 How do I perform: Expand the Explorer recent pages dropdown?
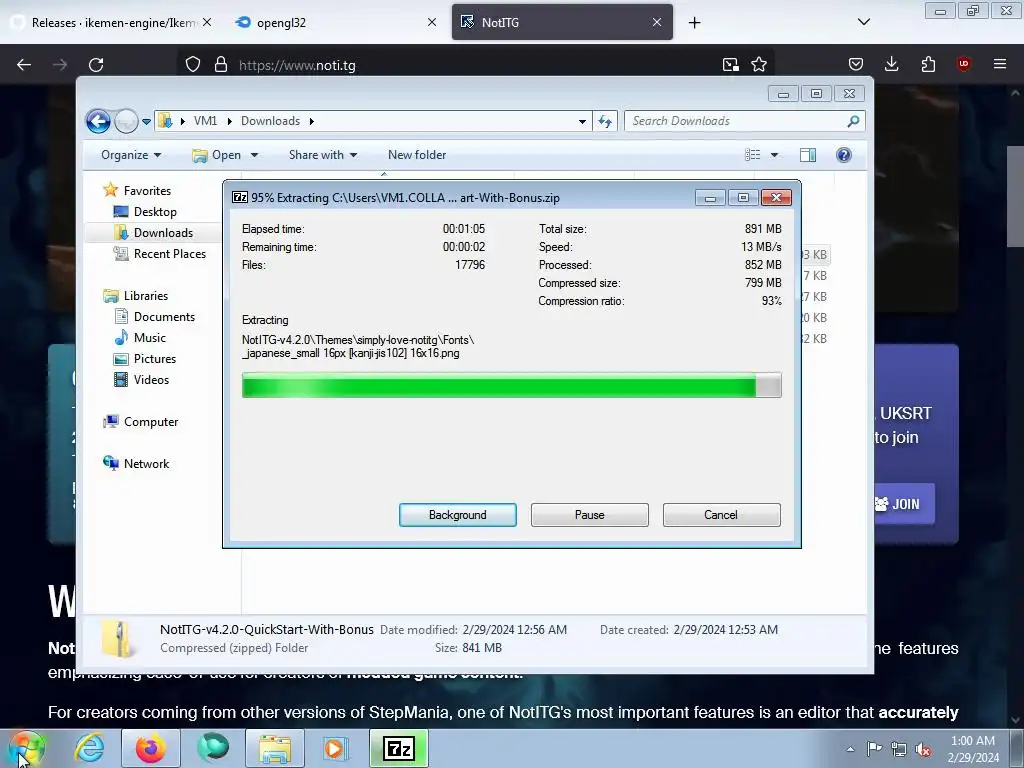tap(146, 121)
